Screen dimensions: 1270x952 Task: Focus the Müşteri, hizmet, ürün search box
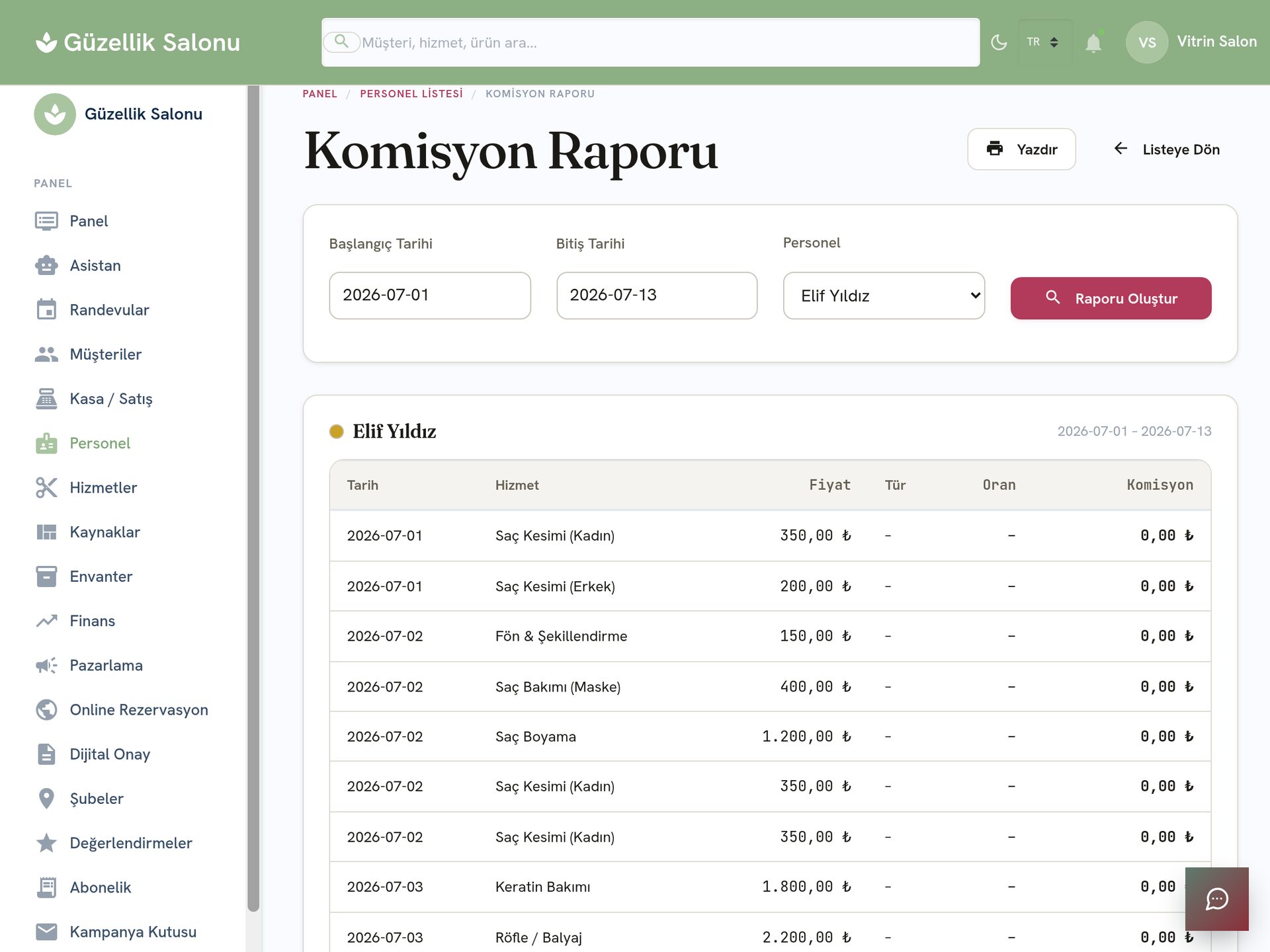[650, 42]
